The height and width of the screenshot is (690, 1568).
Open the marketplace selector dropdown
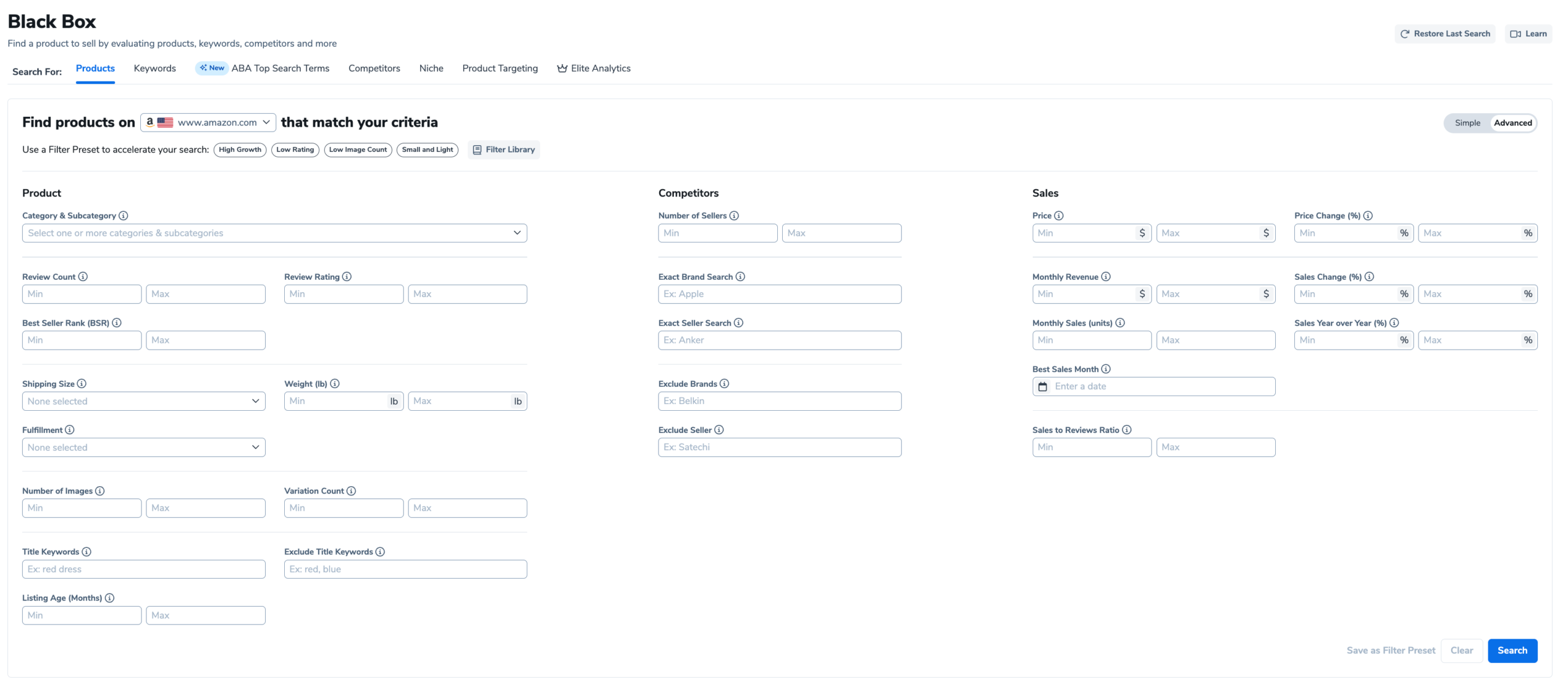tap(208, 122)
